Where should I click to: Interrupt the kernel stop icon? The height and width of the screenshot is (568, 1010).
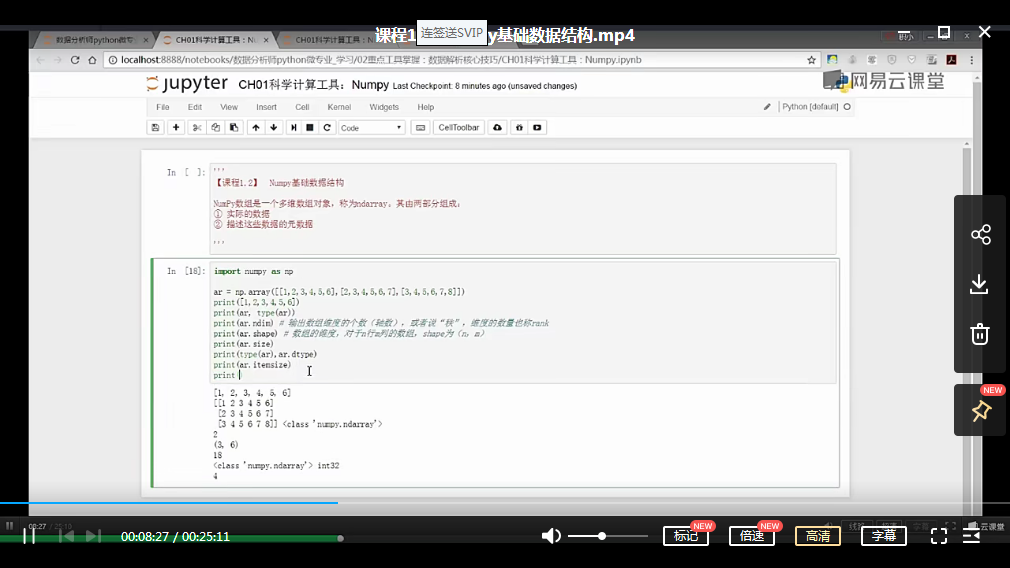310,128
